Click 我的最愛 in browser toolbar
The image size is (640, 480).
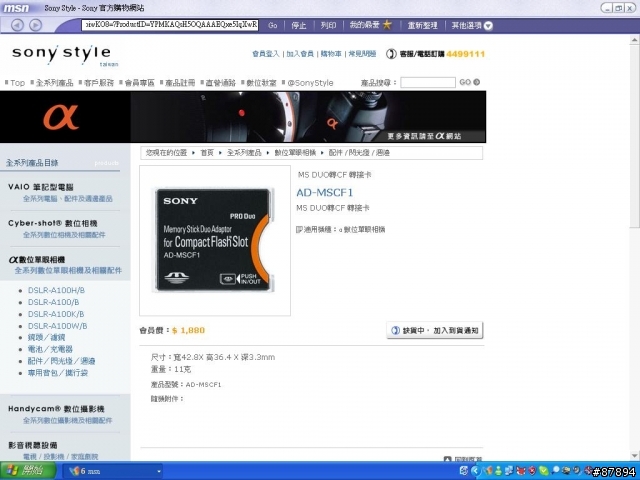(364, 25)
